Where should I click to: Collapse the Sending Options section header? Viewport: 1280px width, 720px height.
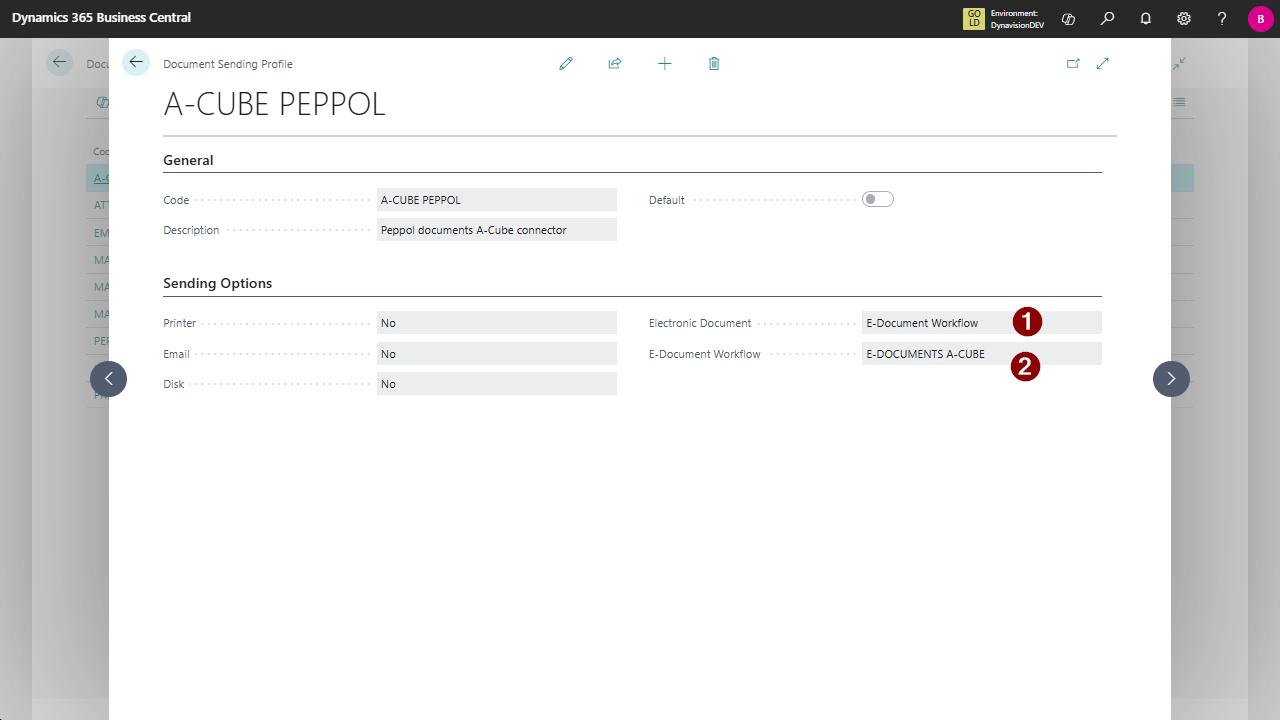pyautogui.click(x=218, y=283)
